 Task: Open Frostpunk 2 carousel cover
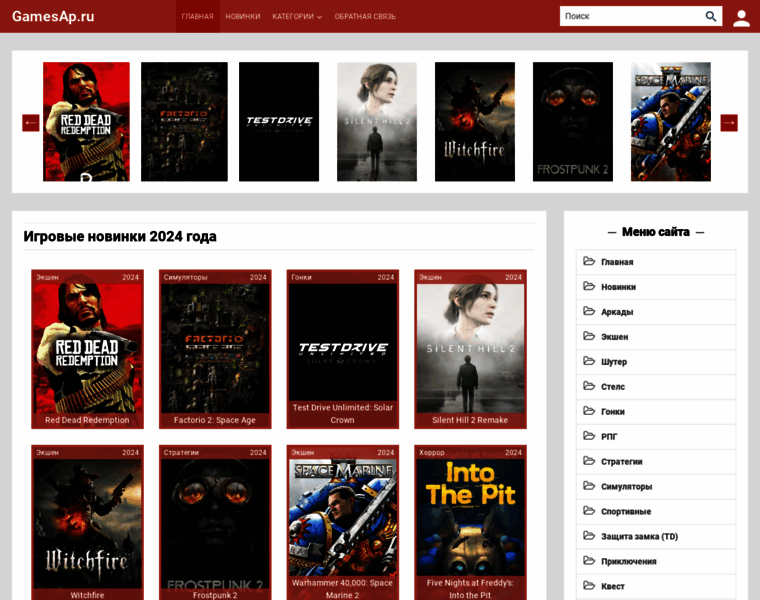click(x=573, y=122)
